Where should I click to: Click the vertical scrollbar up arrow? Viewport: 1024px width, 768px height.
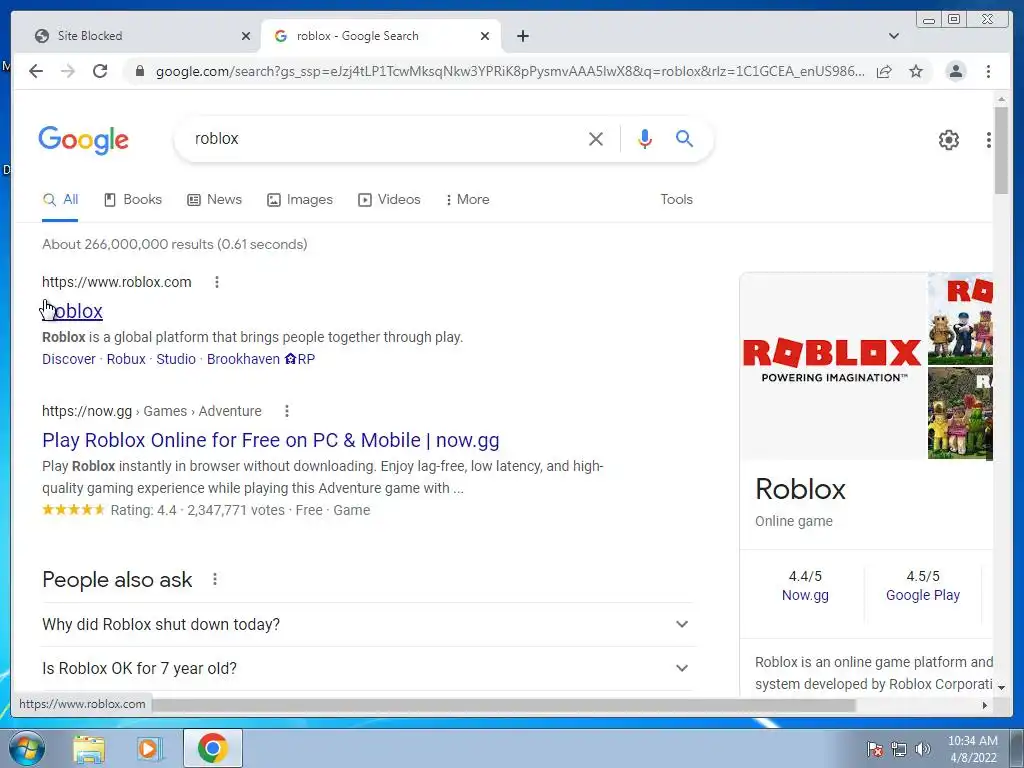(x=1001, y=99)
